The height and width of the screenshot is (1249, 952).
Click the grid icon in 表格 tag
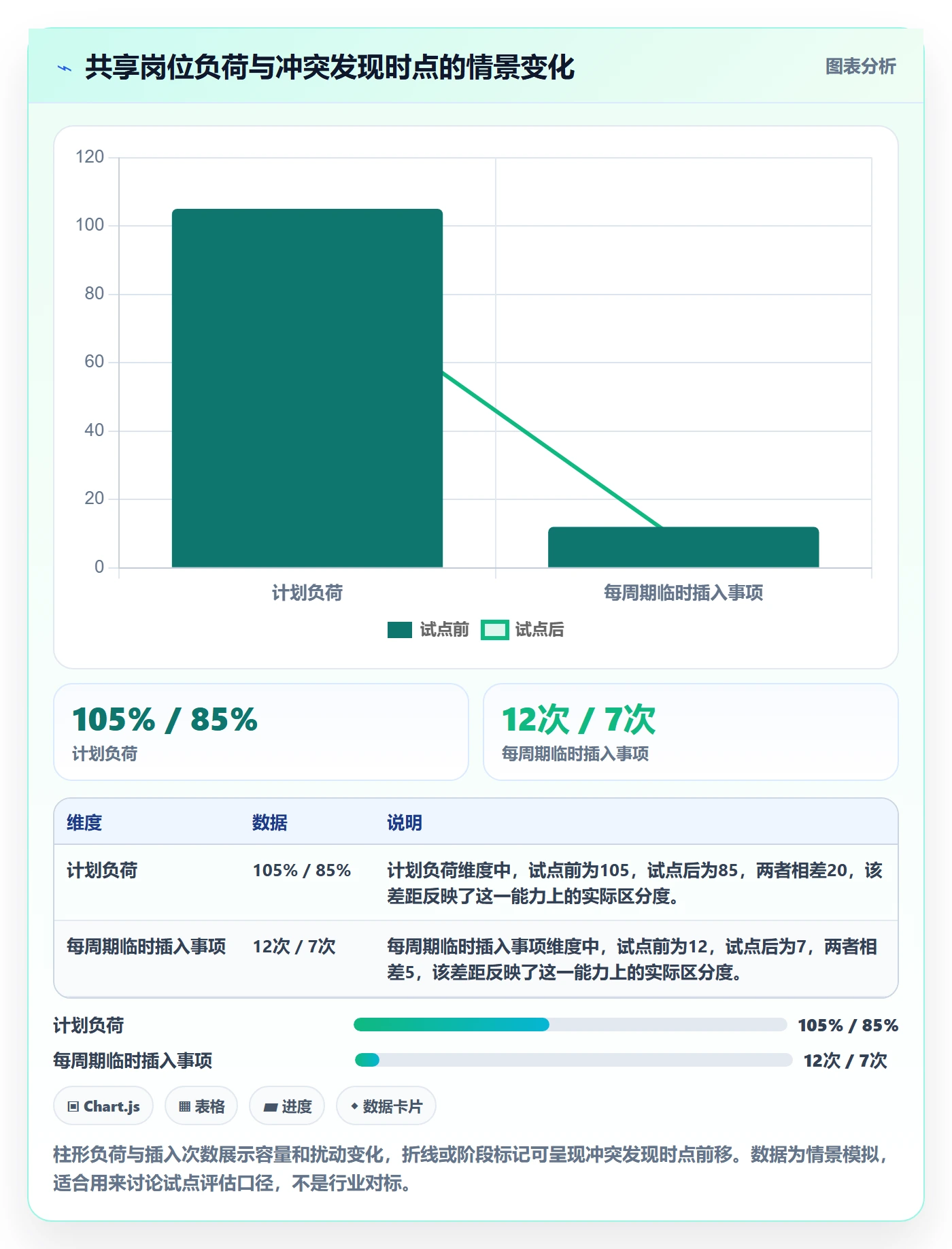click(x=184, y=1107)
